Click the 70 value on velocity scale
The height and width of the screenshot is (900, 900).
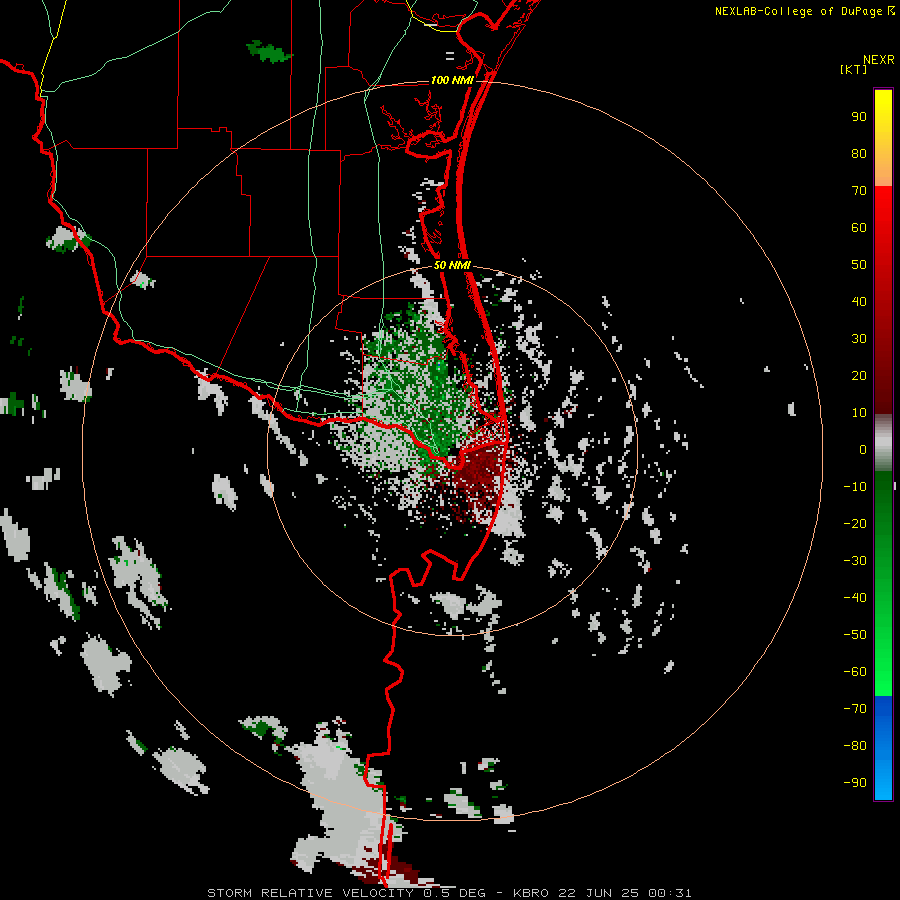(859, 191)
